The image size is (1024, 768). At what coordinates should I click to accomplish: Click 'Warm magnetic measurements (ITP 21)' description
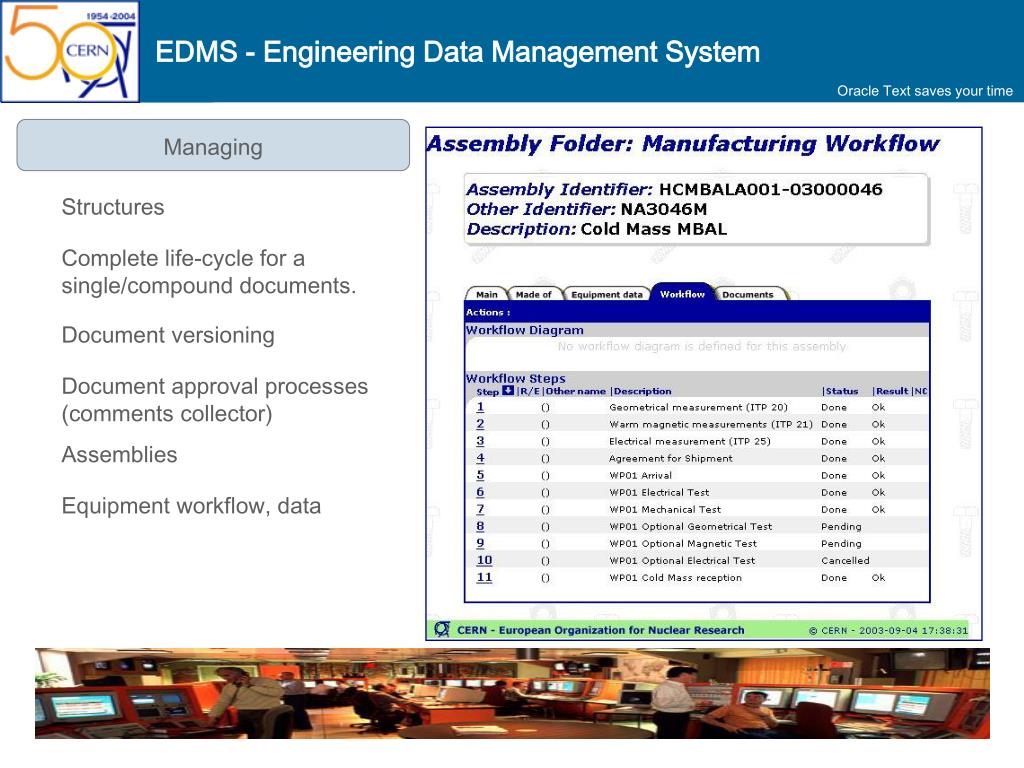711,424
